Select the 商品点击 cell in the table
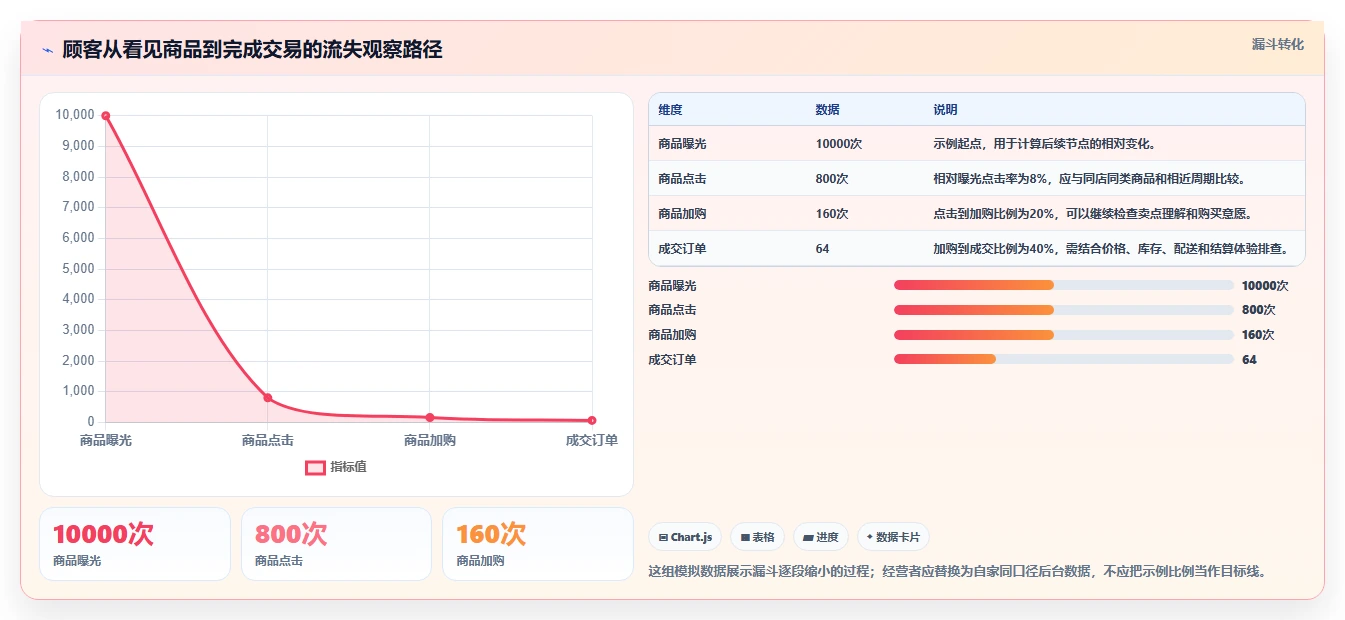 coord(683,179)
